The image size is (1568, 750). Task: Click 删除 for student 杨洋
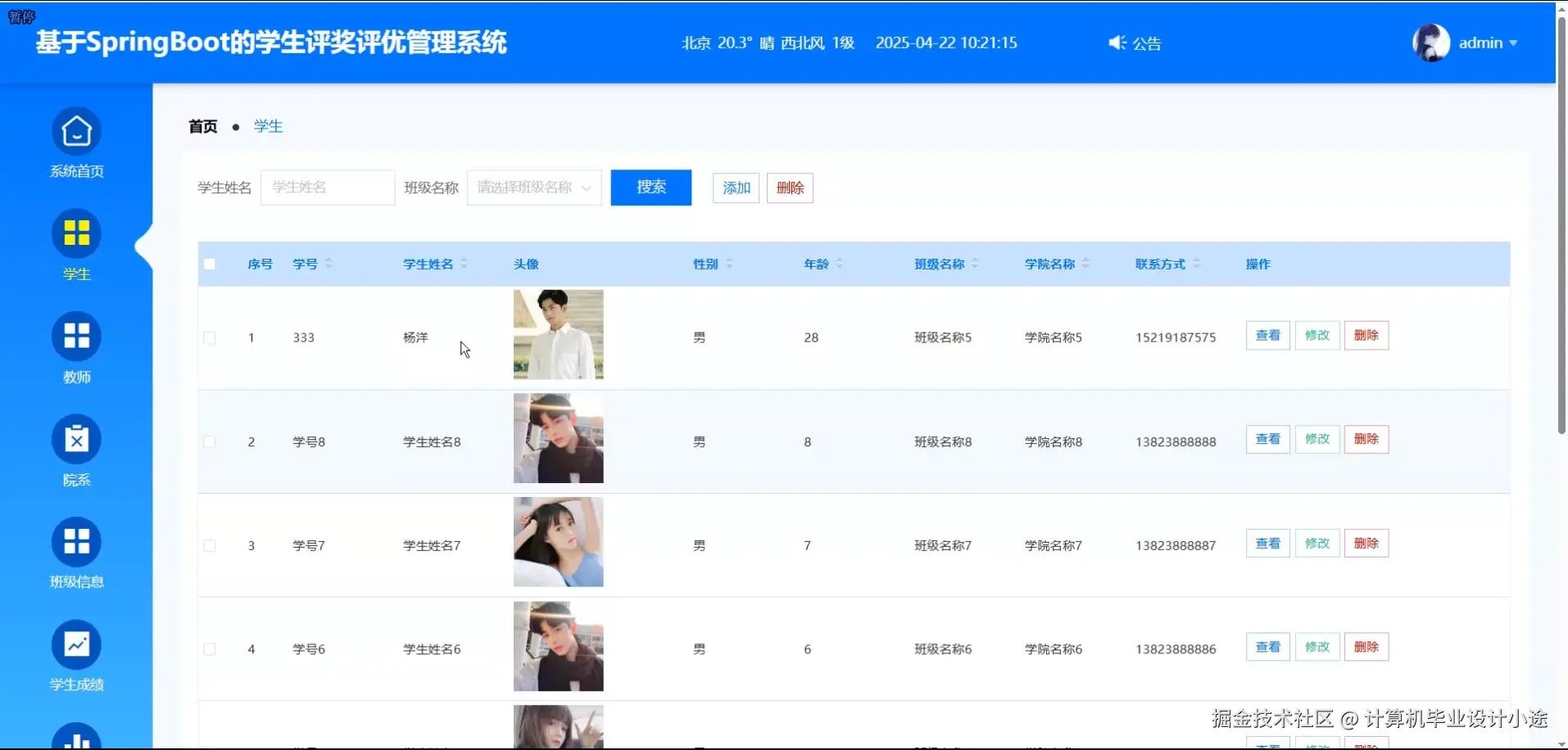(1366, 336)
